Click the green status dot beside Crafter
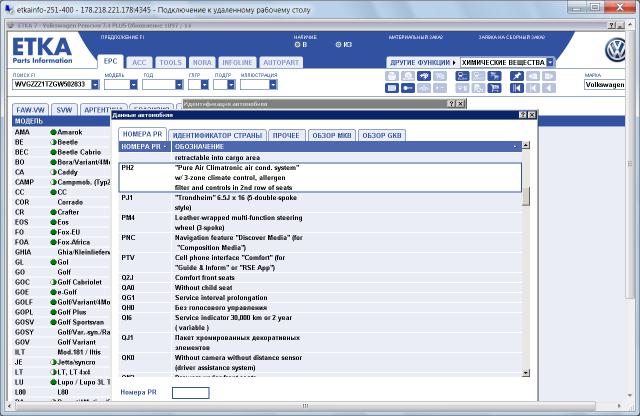The width and height of the screenshot is (640, 416). point(53,212)
